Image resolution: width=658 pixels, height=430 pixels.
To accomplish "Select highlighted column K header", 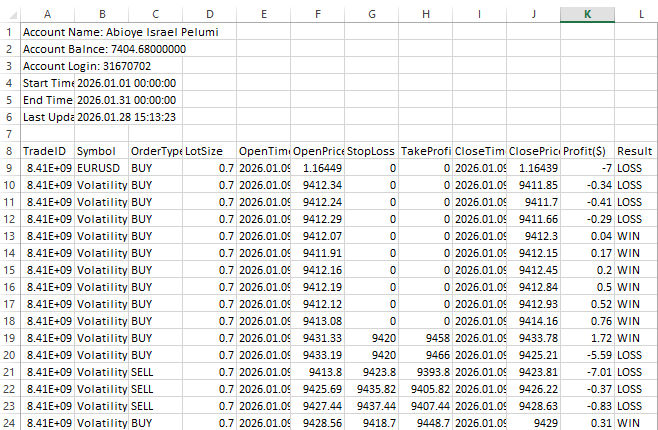I will tap(588, 14).
